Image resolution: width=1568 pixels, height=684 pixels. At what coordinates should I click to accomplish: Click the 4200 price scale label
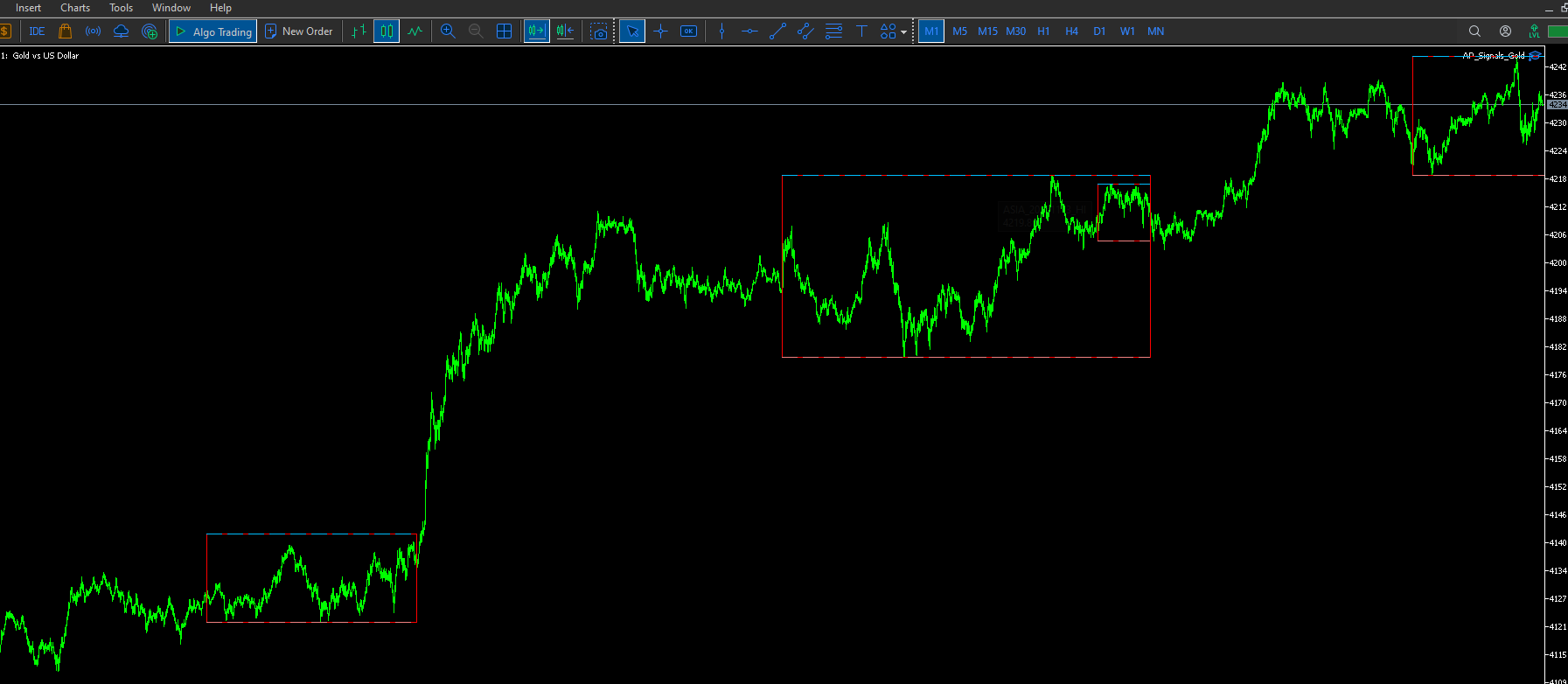1558,262
